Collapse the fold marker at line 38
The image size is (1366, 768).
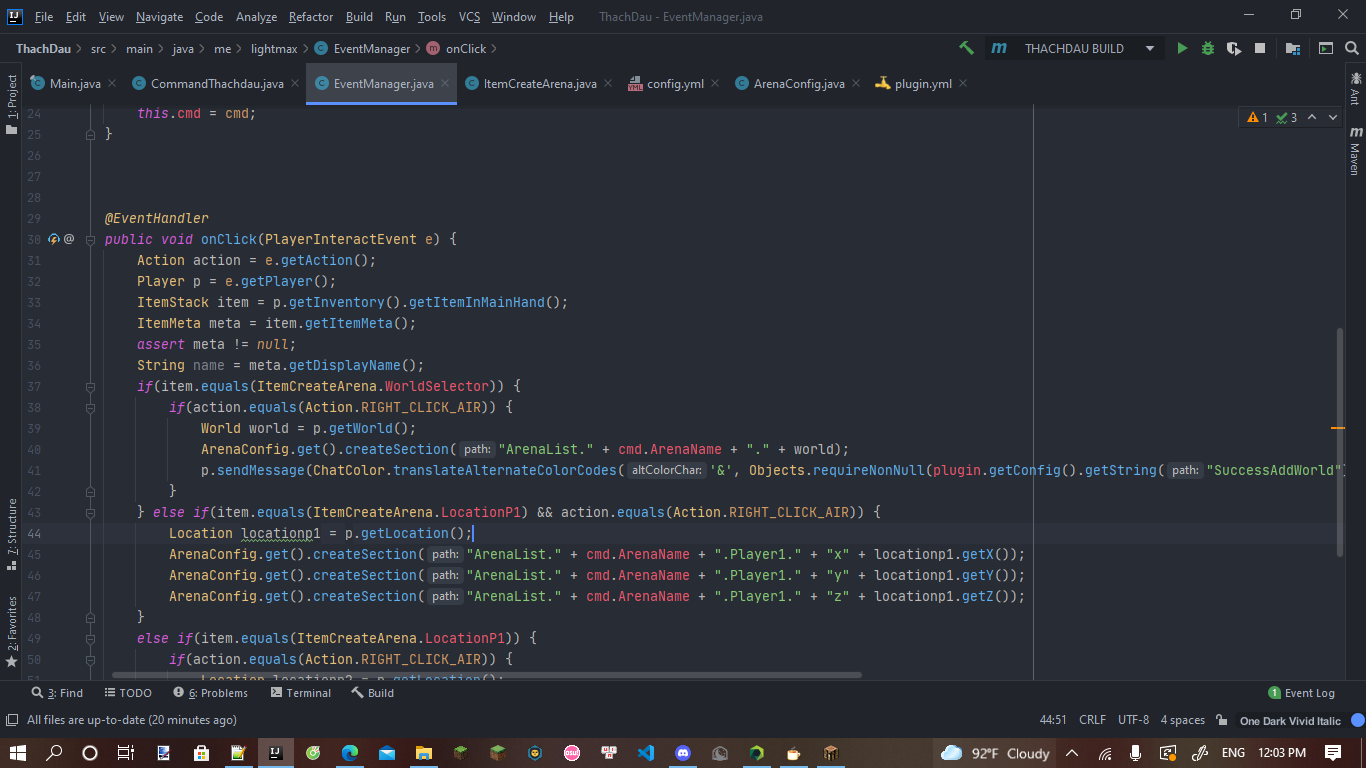[x=90, y=407]
